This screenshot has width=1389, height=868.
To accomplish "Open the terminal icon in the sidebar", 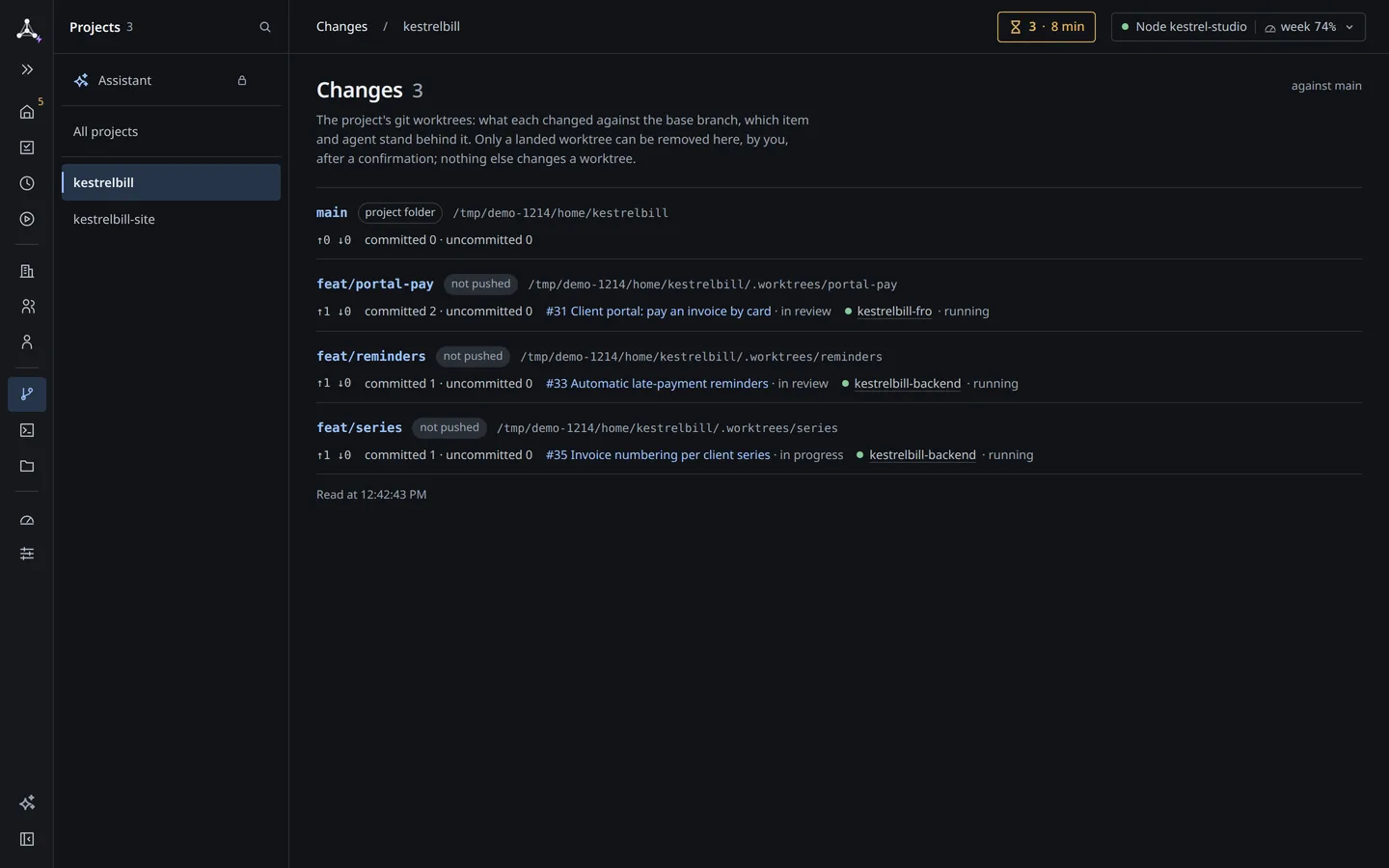I will (27, 430).
